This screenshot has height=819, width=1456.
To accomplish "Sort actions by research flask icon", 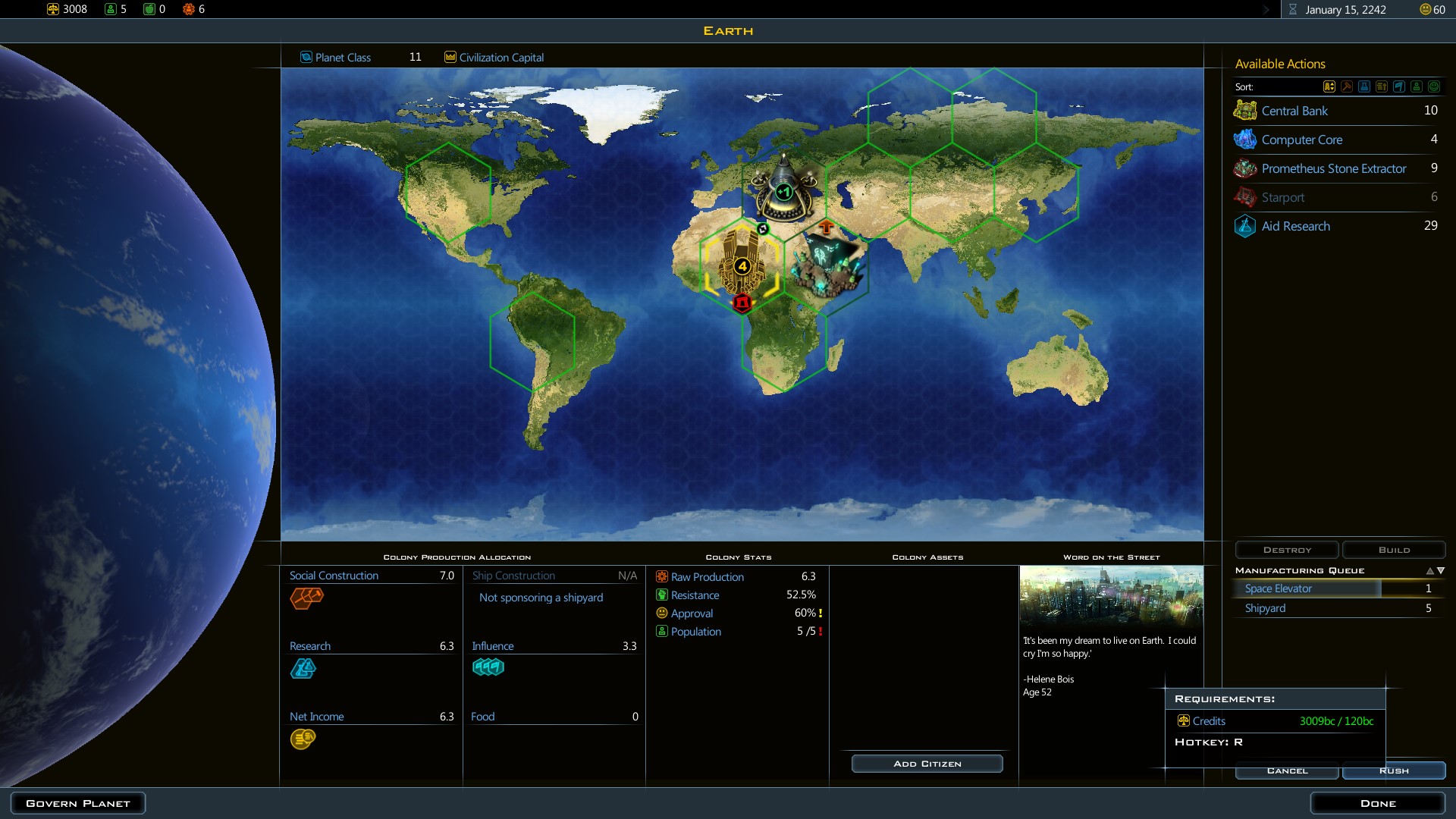I will pos(1364,86).
